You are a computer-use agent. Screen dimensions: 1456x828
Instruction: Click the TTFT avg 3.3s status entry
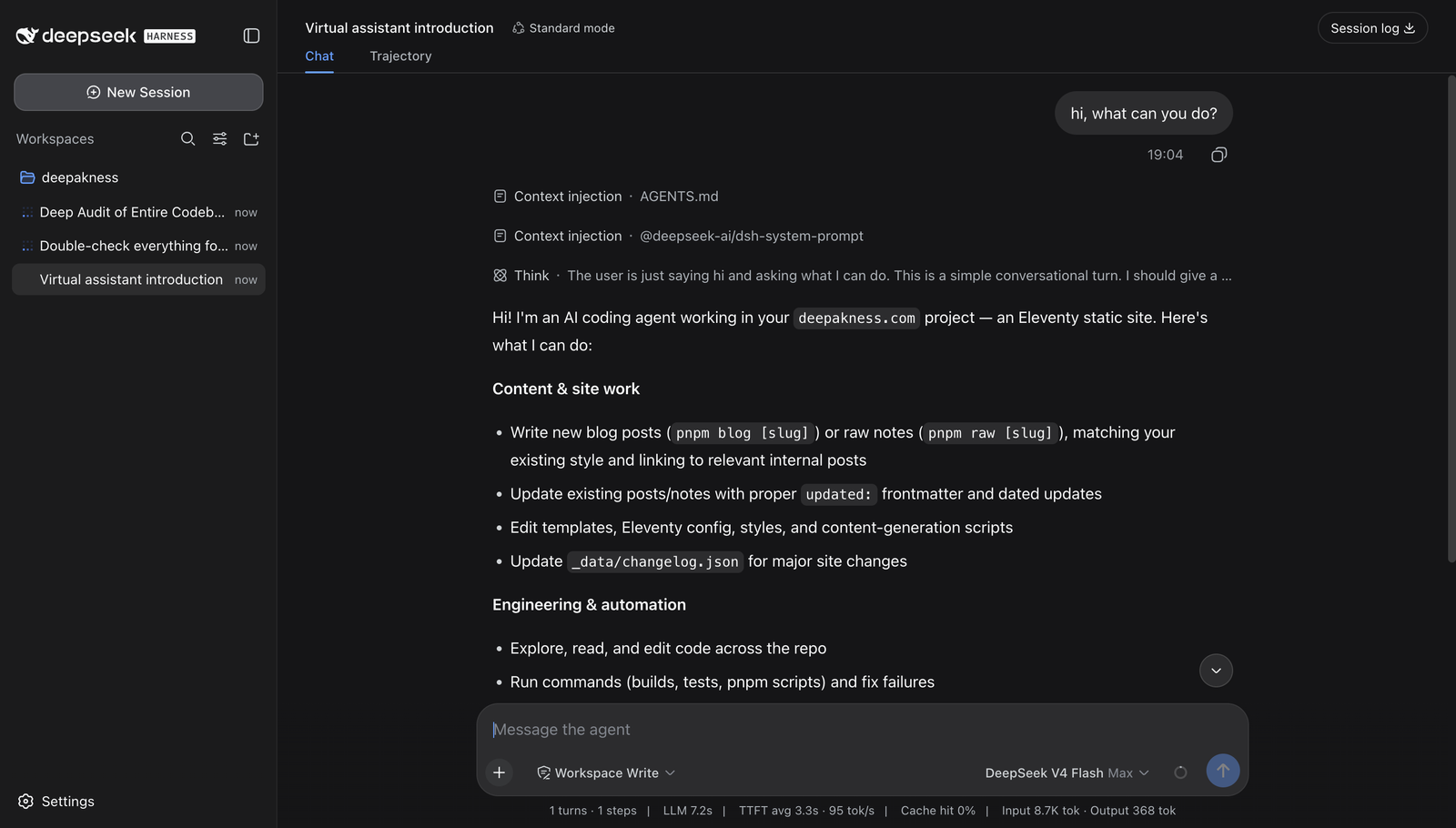[x=806, y=811]
